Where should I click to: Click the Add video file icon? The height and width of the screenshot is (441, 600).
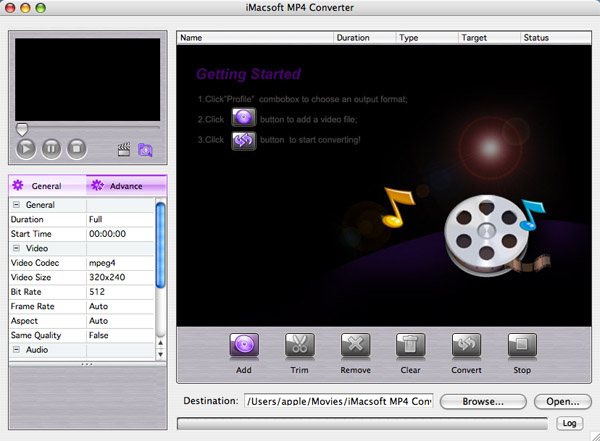tap(244, 345)
